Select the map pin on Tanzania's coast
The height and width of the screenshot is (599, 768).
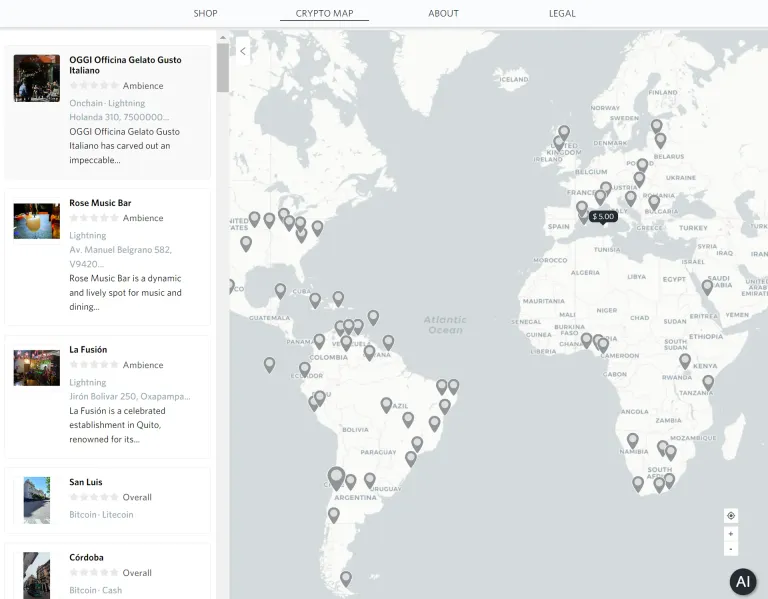click(708, 383)
